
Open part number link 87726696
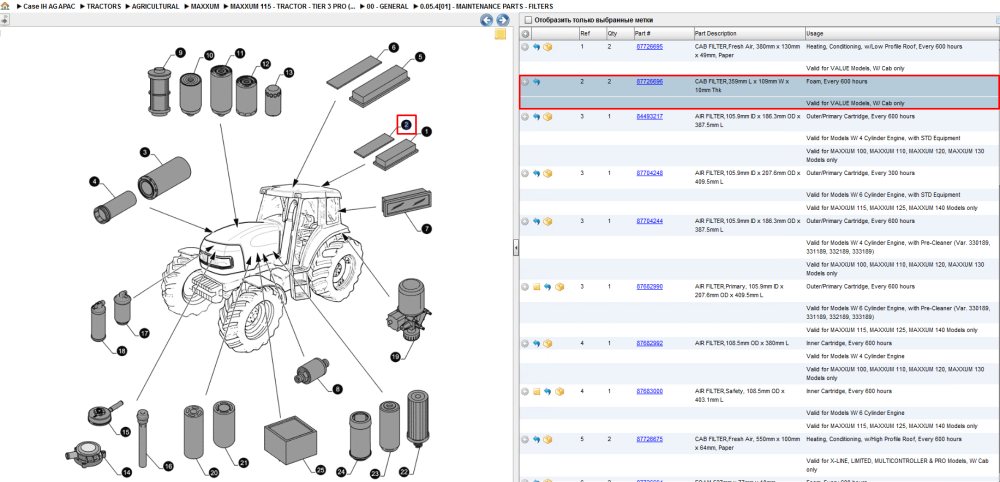click(649, 82)
